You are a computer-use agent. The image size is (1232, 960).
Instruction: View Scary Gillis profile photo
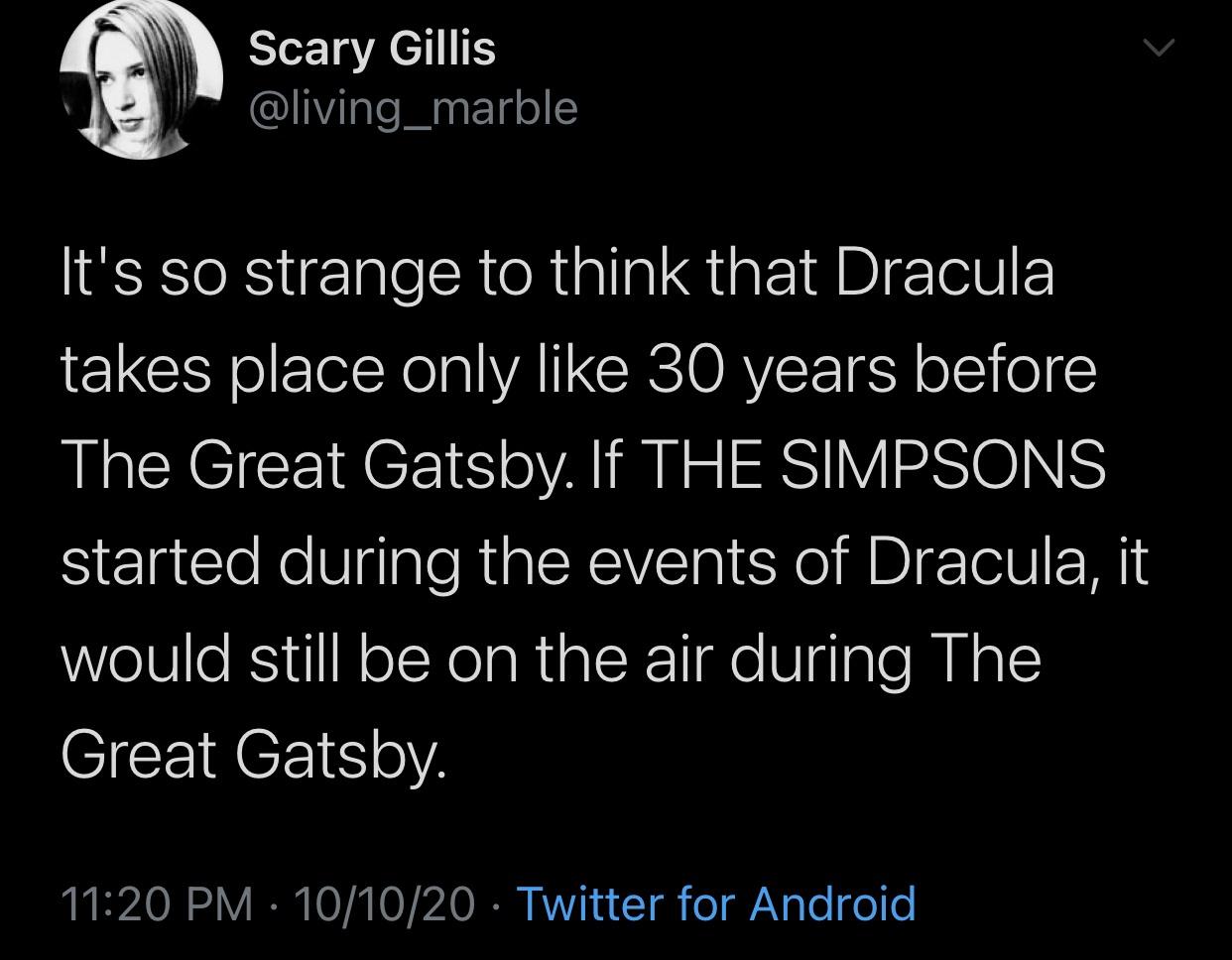pos(141,79)
